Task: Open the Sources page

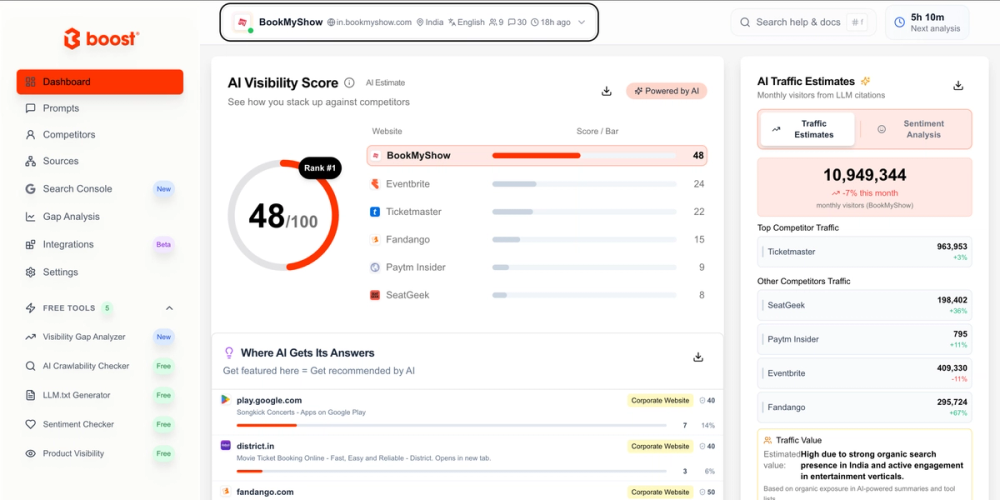Action: tap(60, 161)
